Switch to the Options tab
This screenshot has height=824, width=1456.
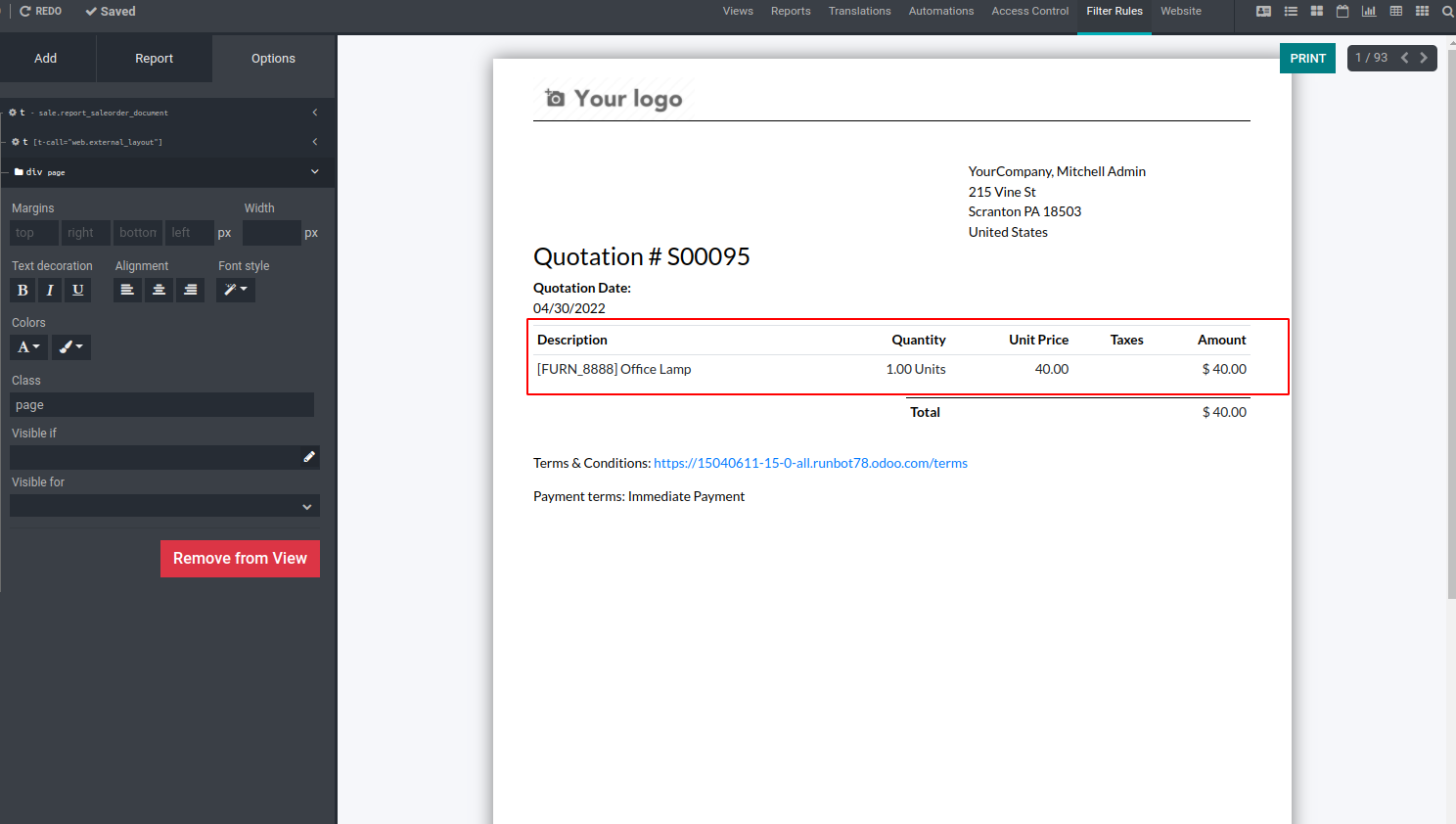[x=273, y=59]
